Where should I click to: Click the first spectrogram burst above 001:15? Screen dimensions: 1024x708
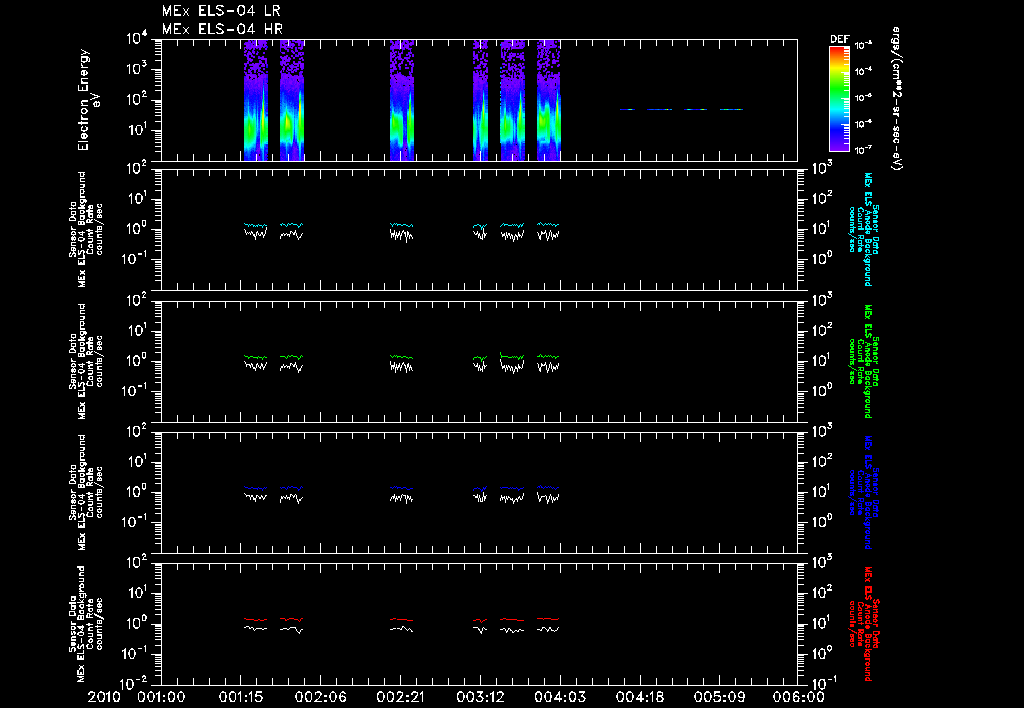(x=255, y=100)
